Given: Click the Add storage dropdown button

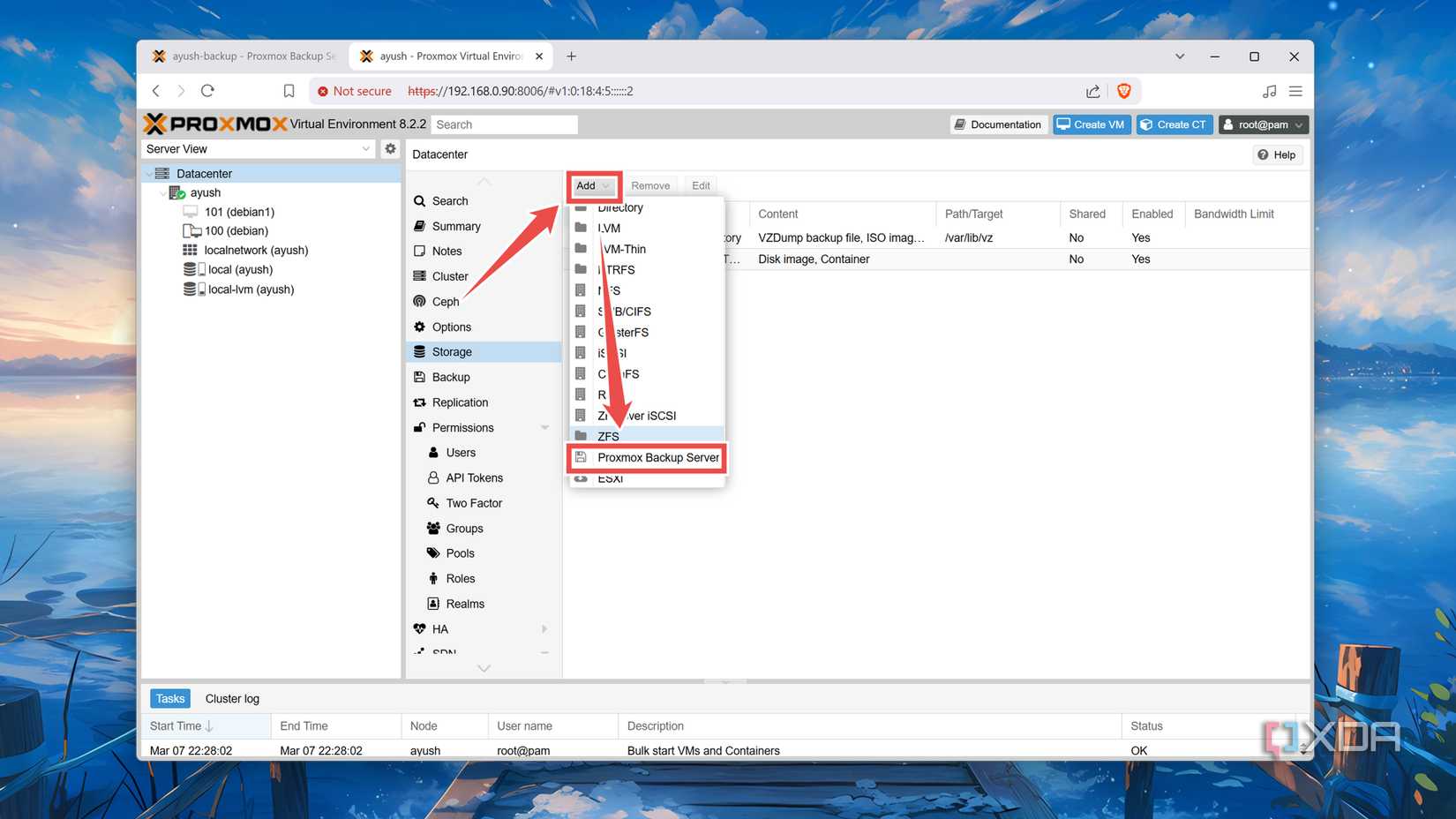Looking at the screenshot, I should pyautogui.click(x=593, y=186).
